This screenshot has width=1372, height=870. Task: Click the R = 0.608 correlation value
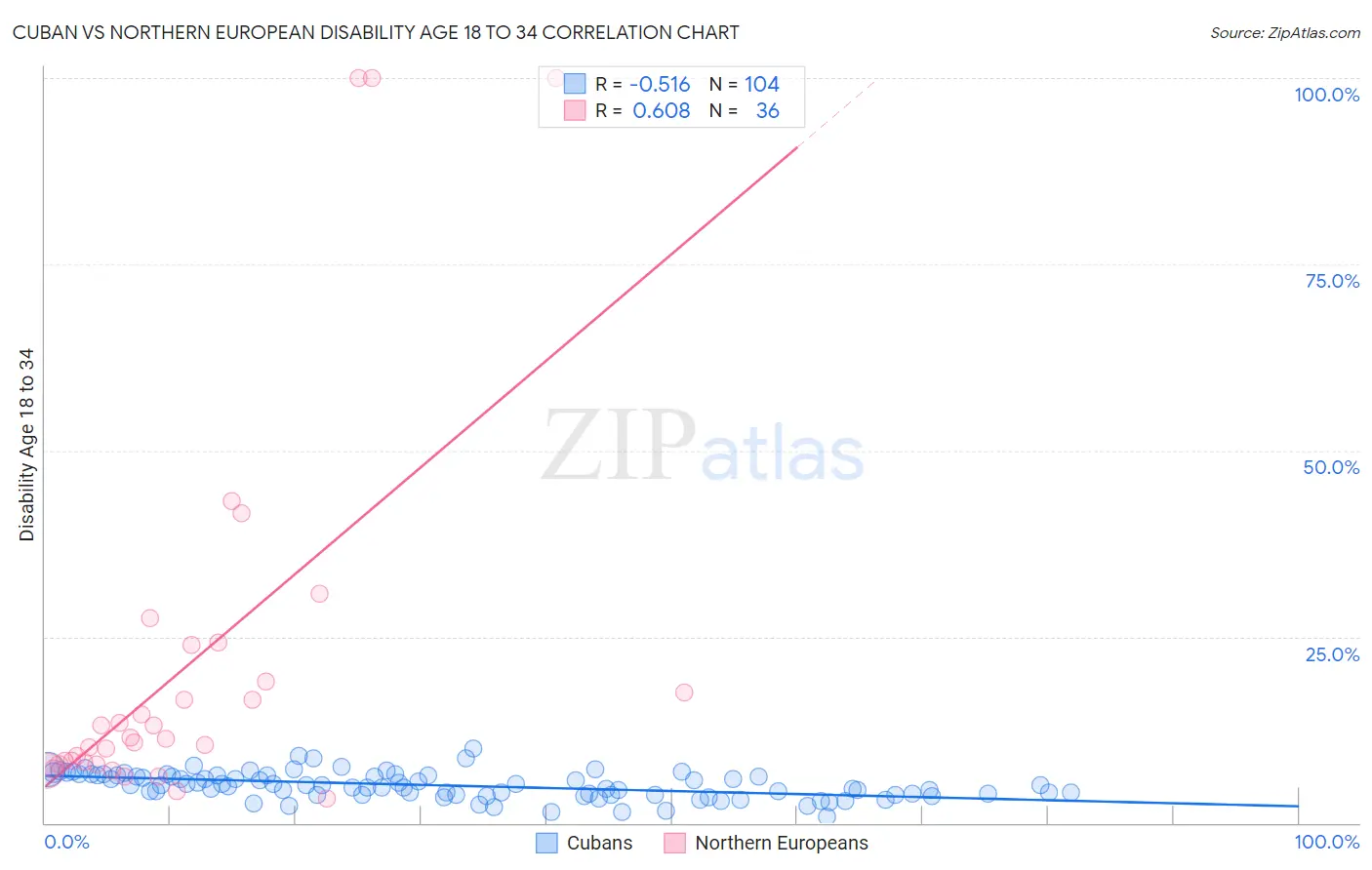[642, 110]
